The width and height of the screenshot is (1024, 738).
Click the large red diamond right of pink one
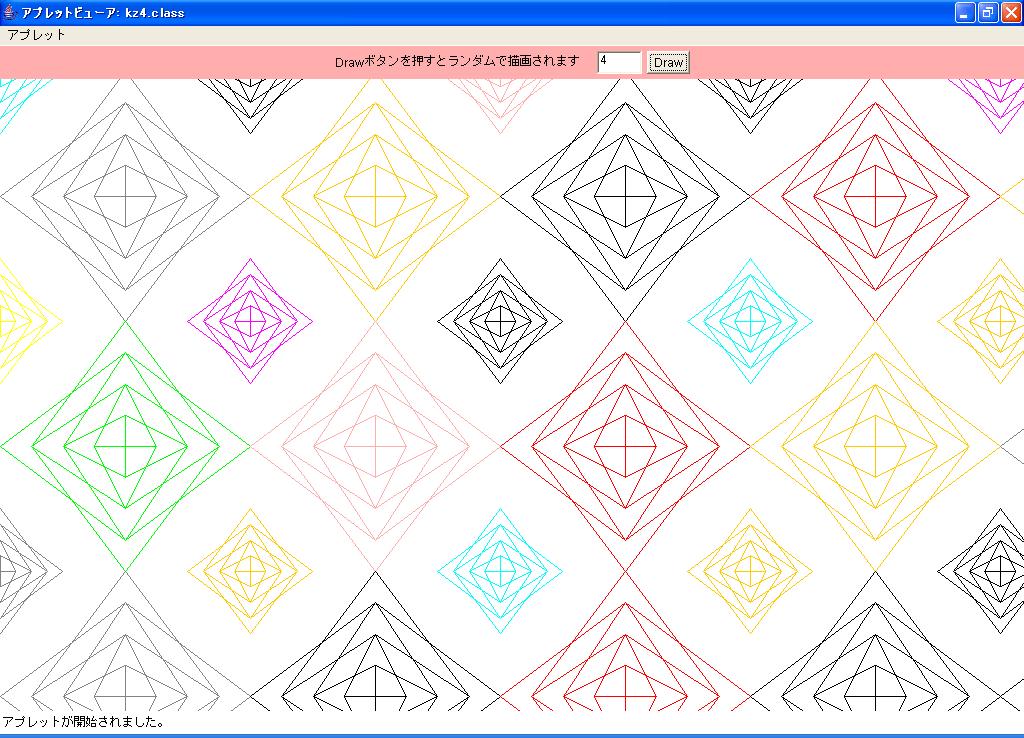pyautogui.click(x=625, y=446)
